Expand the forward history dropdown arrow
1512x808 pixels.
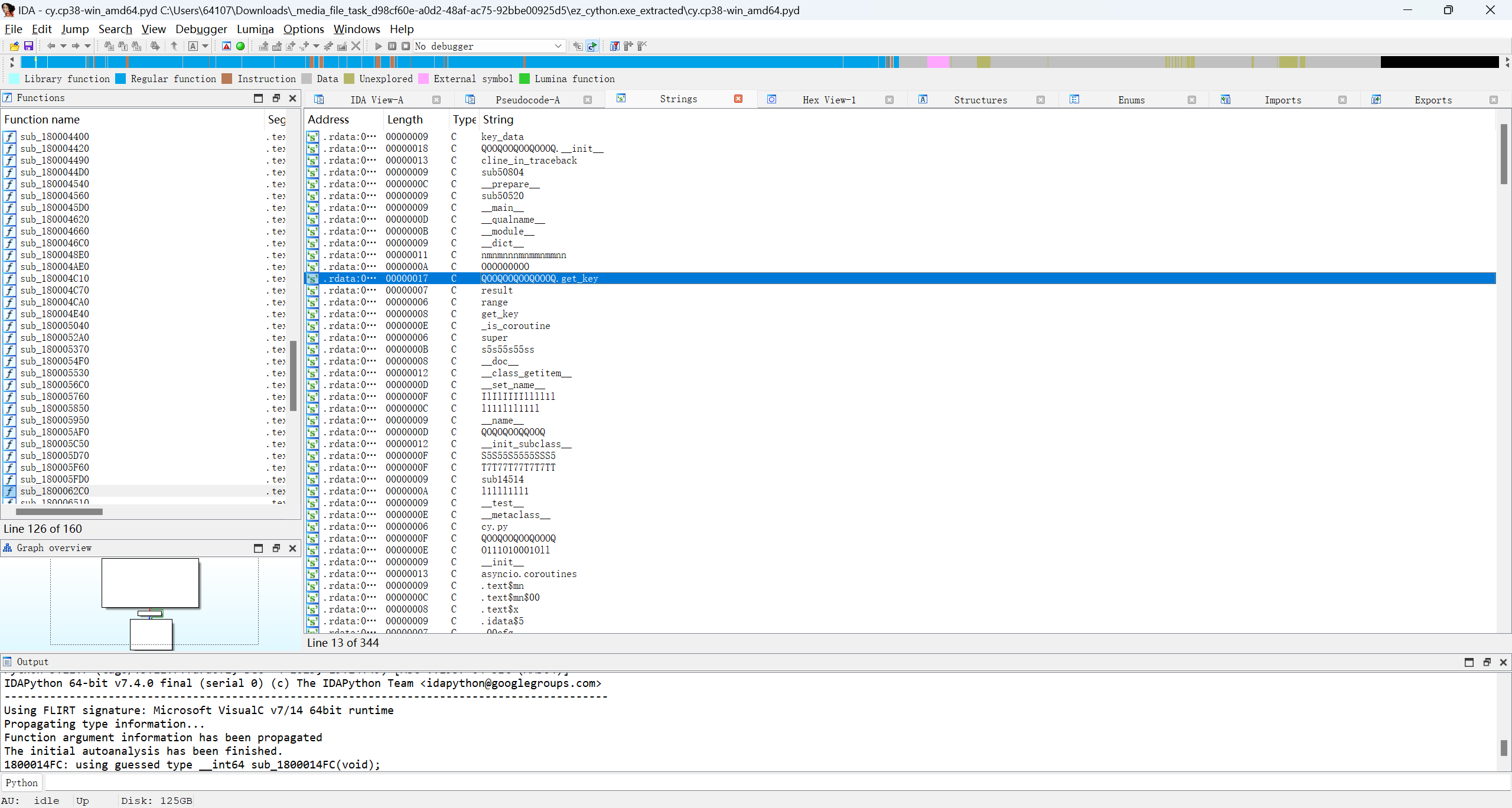[87, 46]
